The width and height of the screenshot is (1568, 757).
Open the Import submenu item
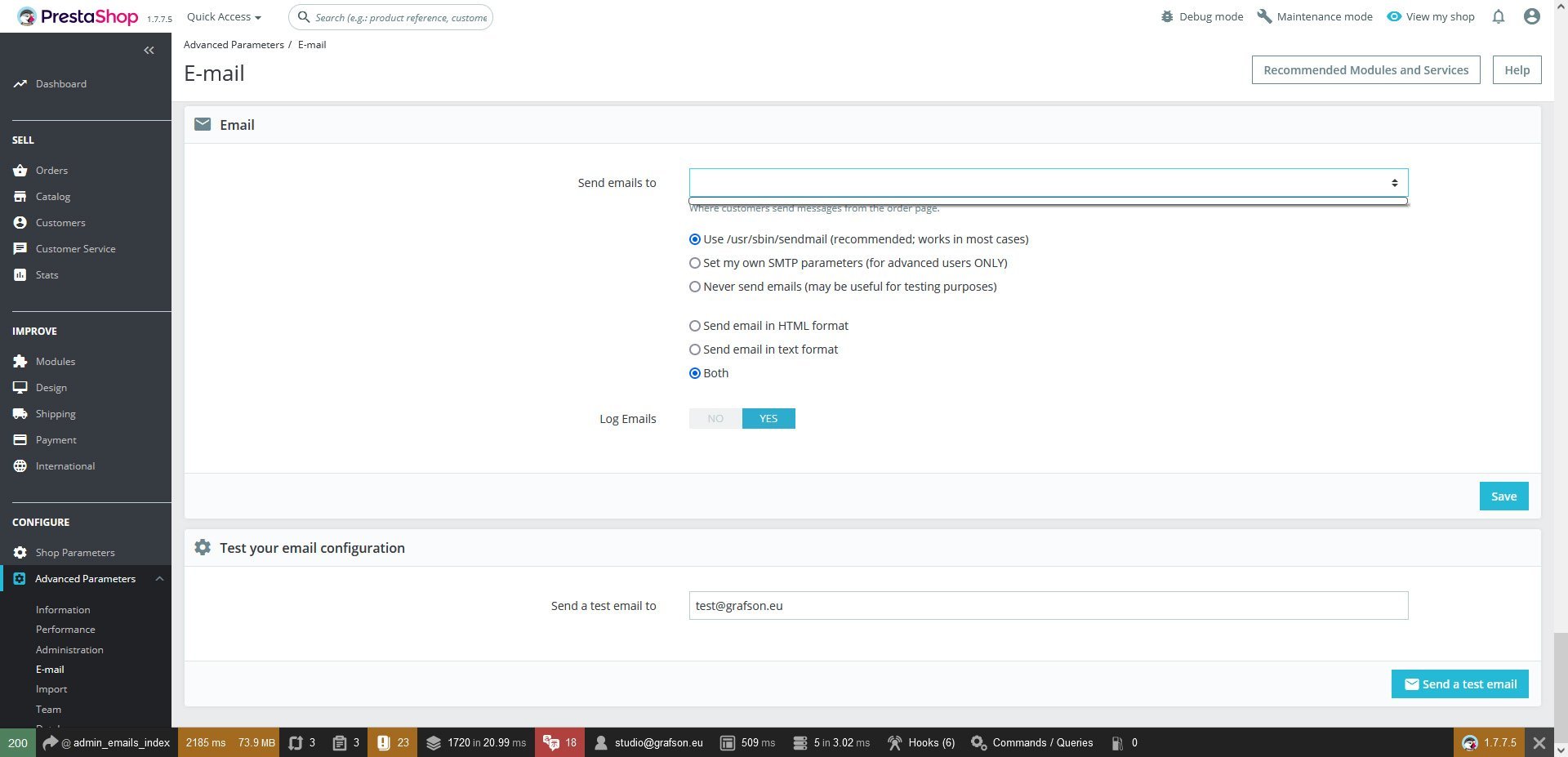[51, 689]
